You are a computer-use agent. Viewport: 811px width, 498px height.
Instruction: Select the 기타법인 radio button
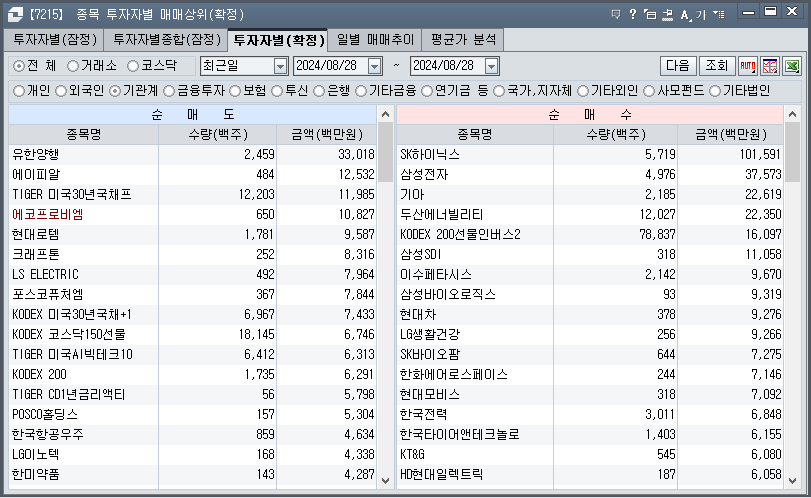pos(715,91)
